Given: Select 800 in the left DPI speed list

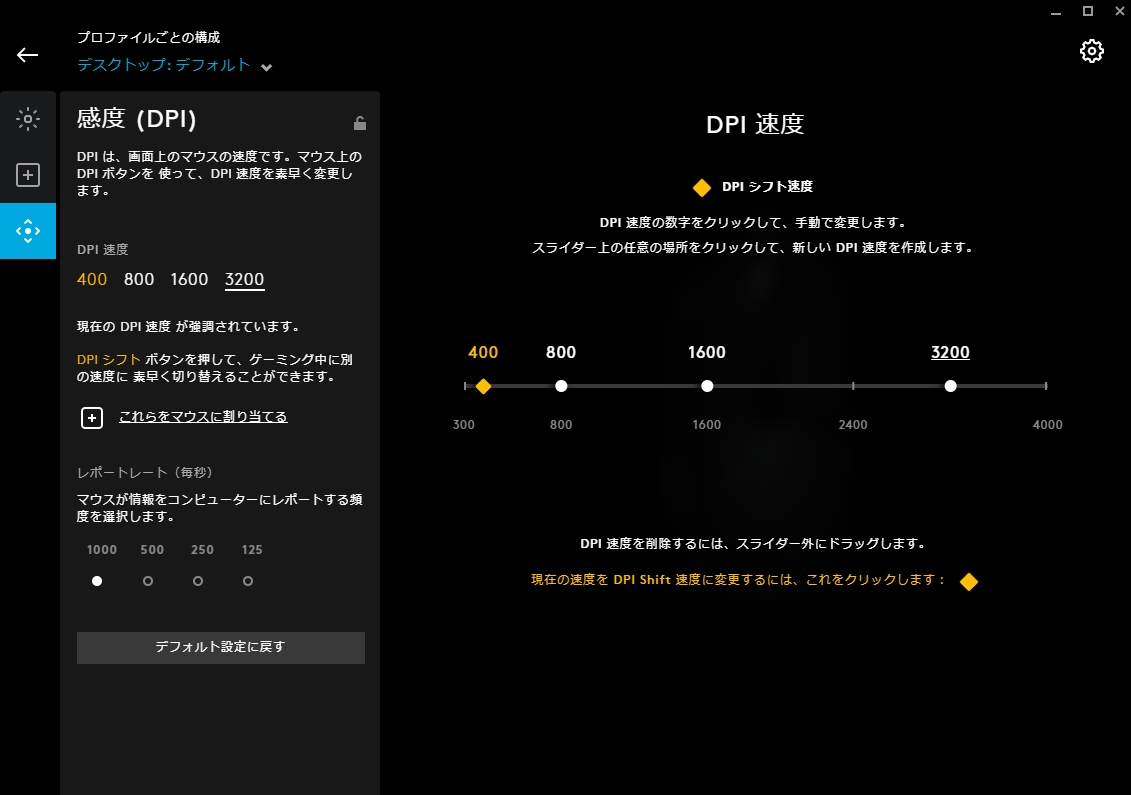Looking at the screenshot, I should click(139, 279).
